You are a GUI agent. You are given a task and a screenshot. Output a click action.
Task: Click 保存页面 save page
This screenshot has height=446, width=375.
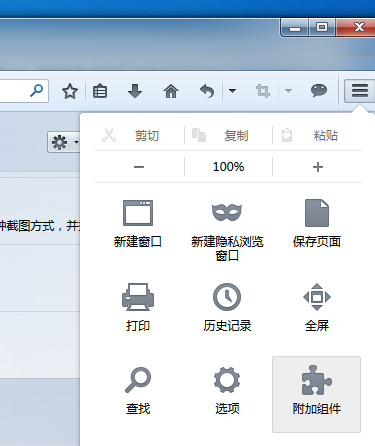coord(317,224)
